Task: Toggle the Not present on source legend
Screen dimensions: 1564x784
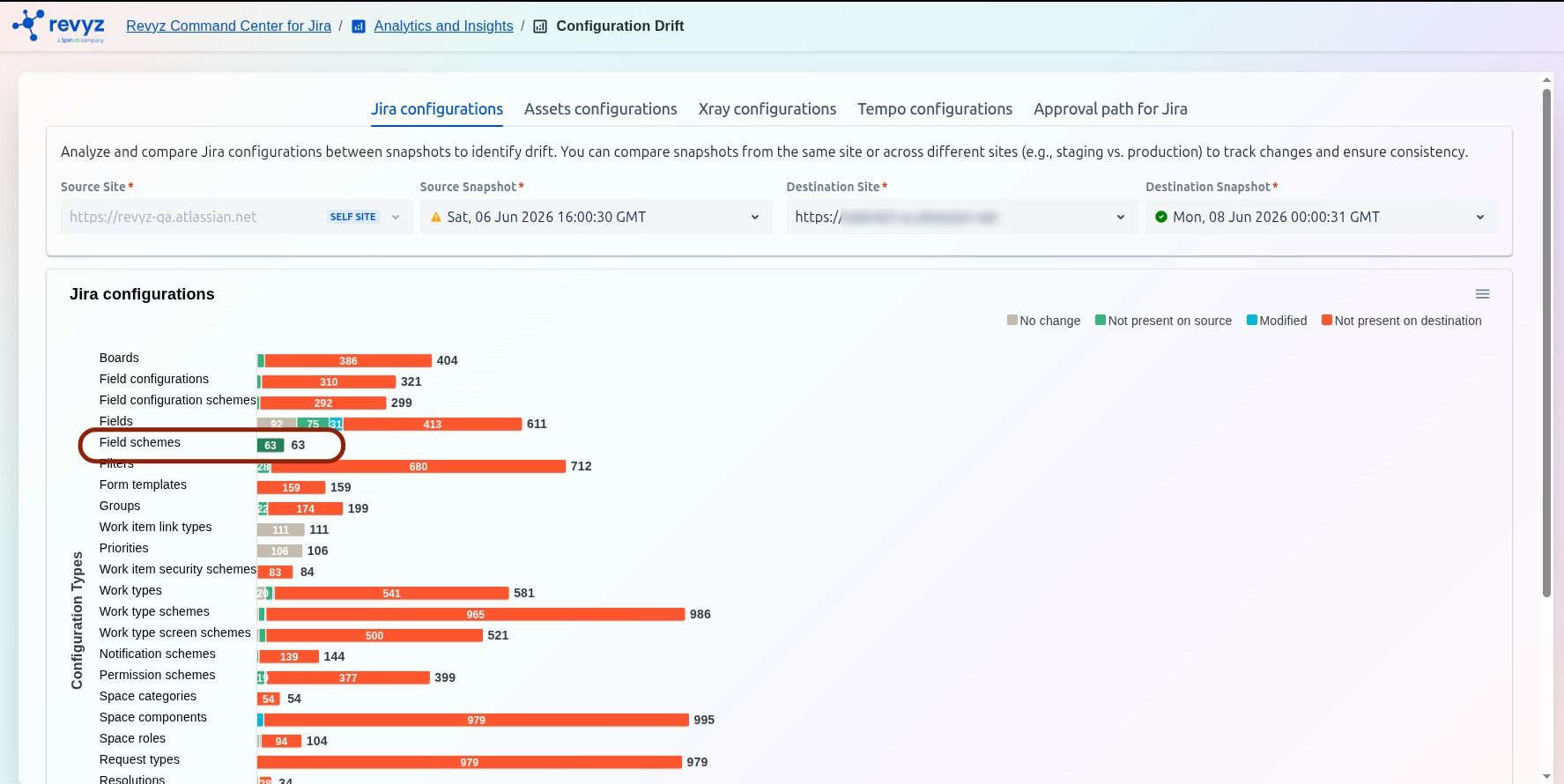Action: pos(1163,321)
